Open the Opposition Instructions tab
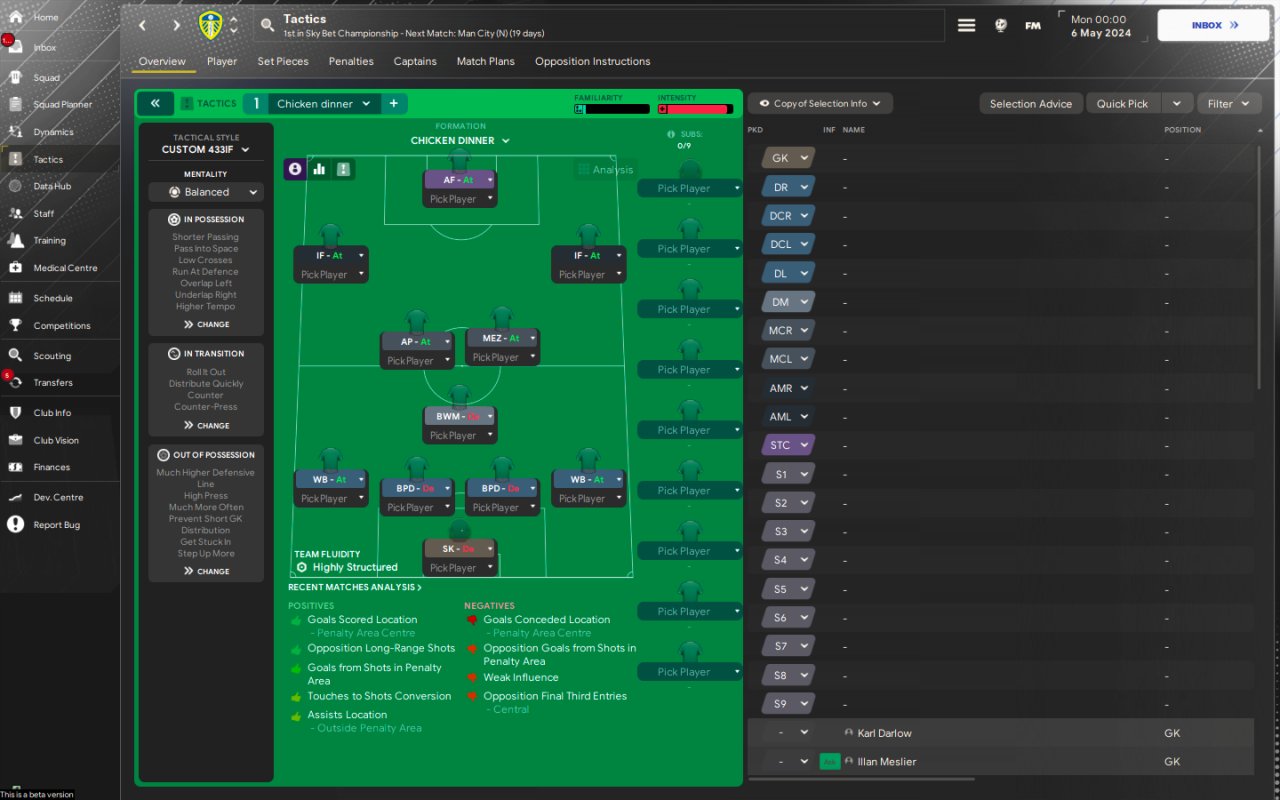 coord(593,61)
